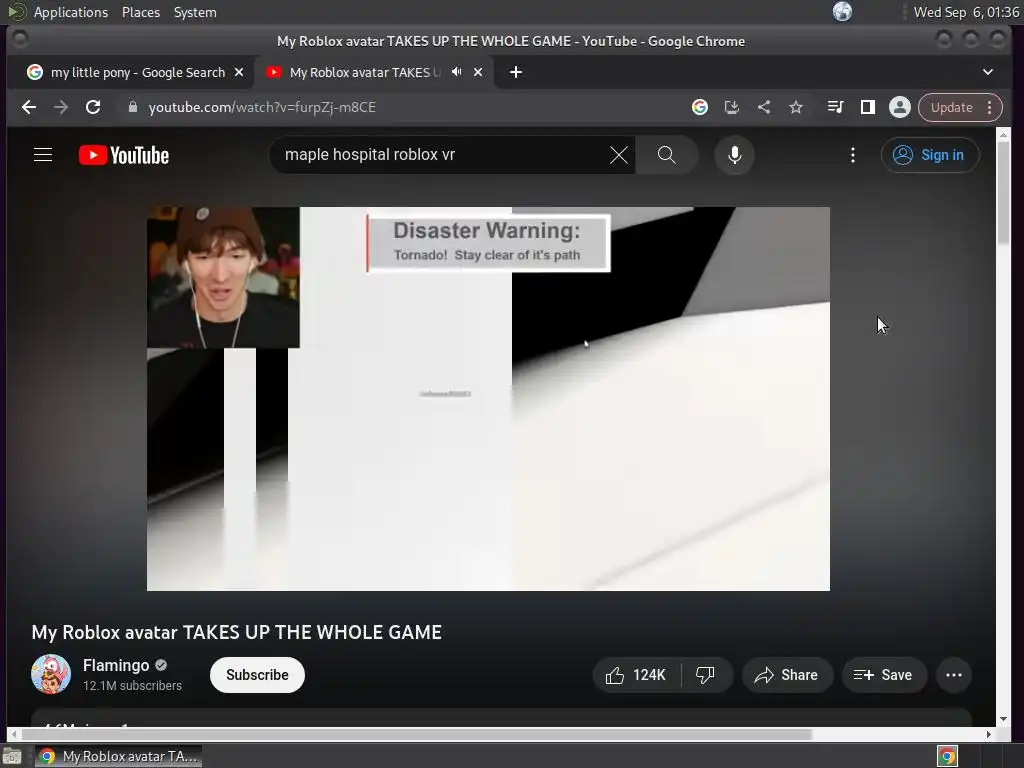Viewport: 1024px width, 768px height.
Task: Click the install app icon in address bar
Action: coord(731,107)
